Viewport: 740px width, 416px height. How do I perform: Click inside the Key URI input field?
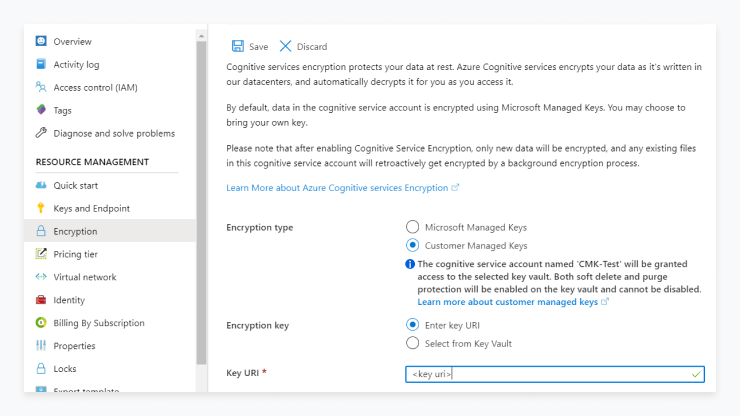555,374
